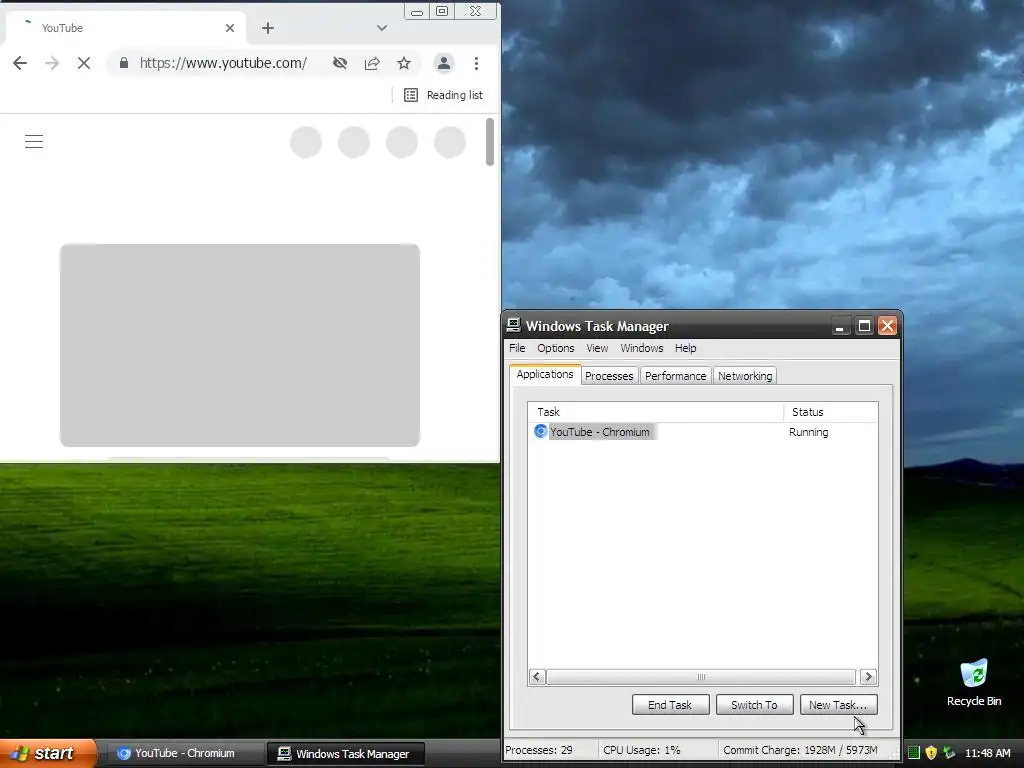Go back in Chromium browser
This screenshot has height=768, width=1024.
coord(20,63)
